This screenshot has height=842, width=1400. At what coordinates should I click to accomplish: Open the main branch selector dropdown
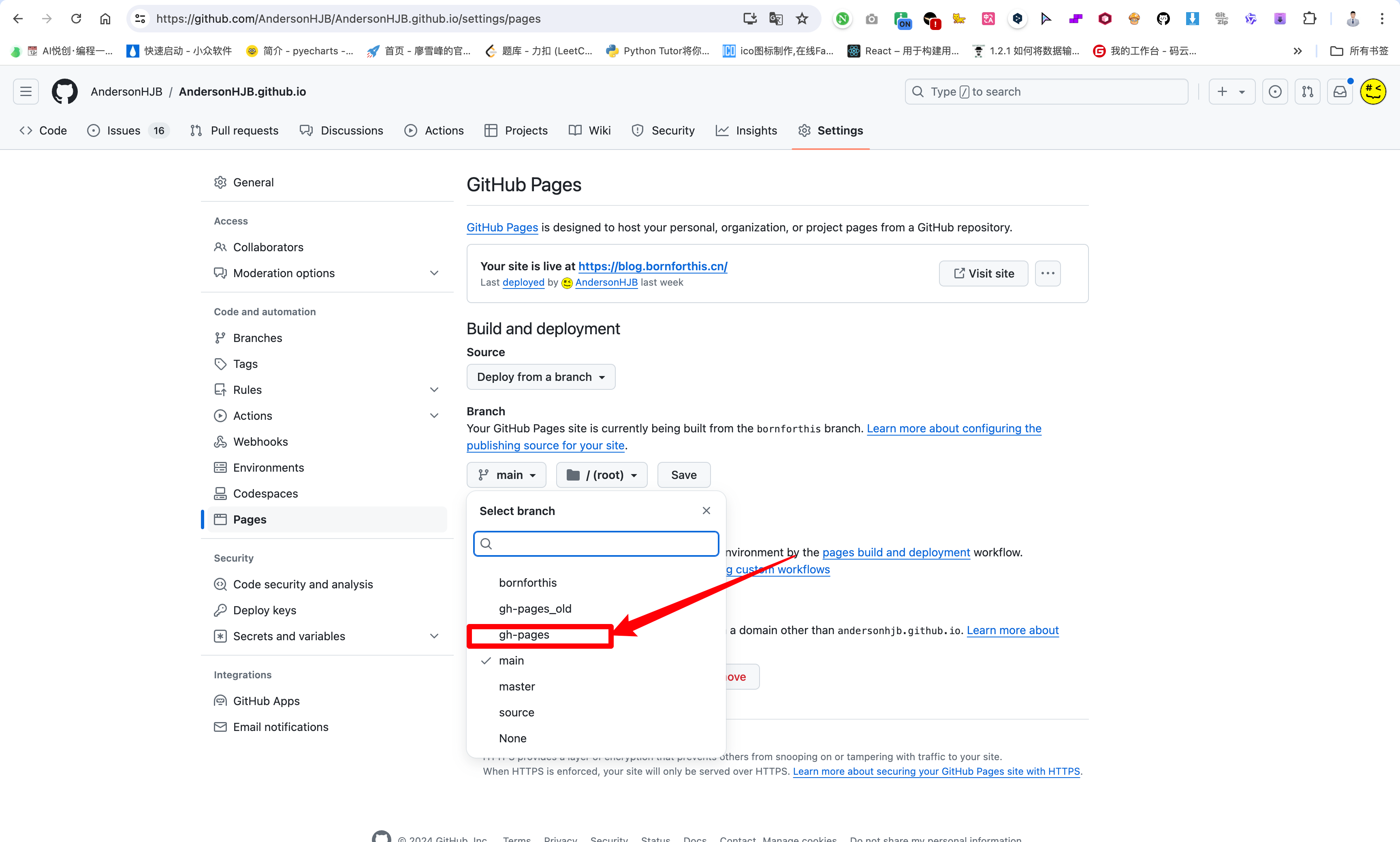(506, 475)
